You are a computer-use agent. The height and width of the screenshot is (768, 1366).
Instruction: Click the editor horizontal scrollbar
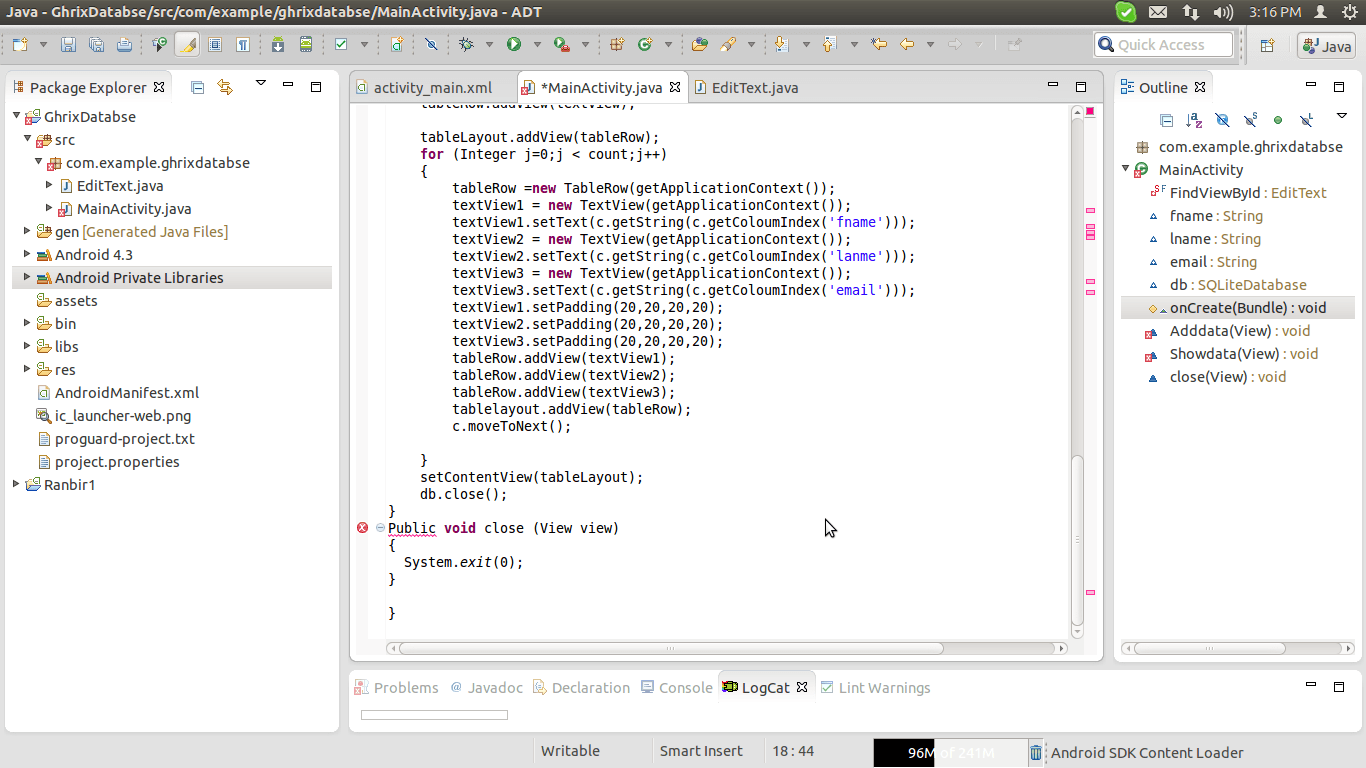click(x=670, y=648)
